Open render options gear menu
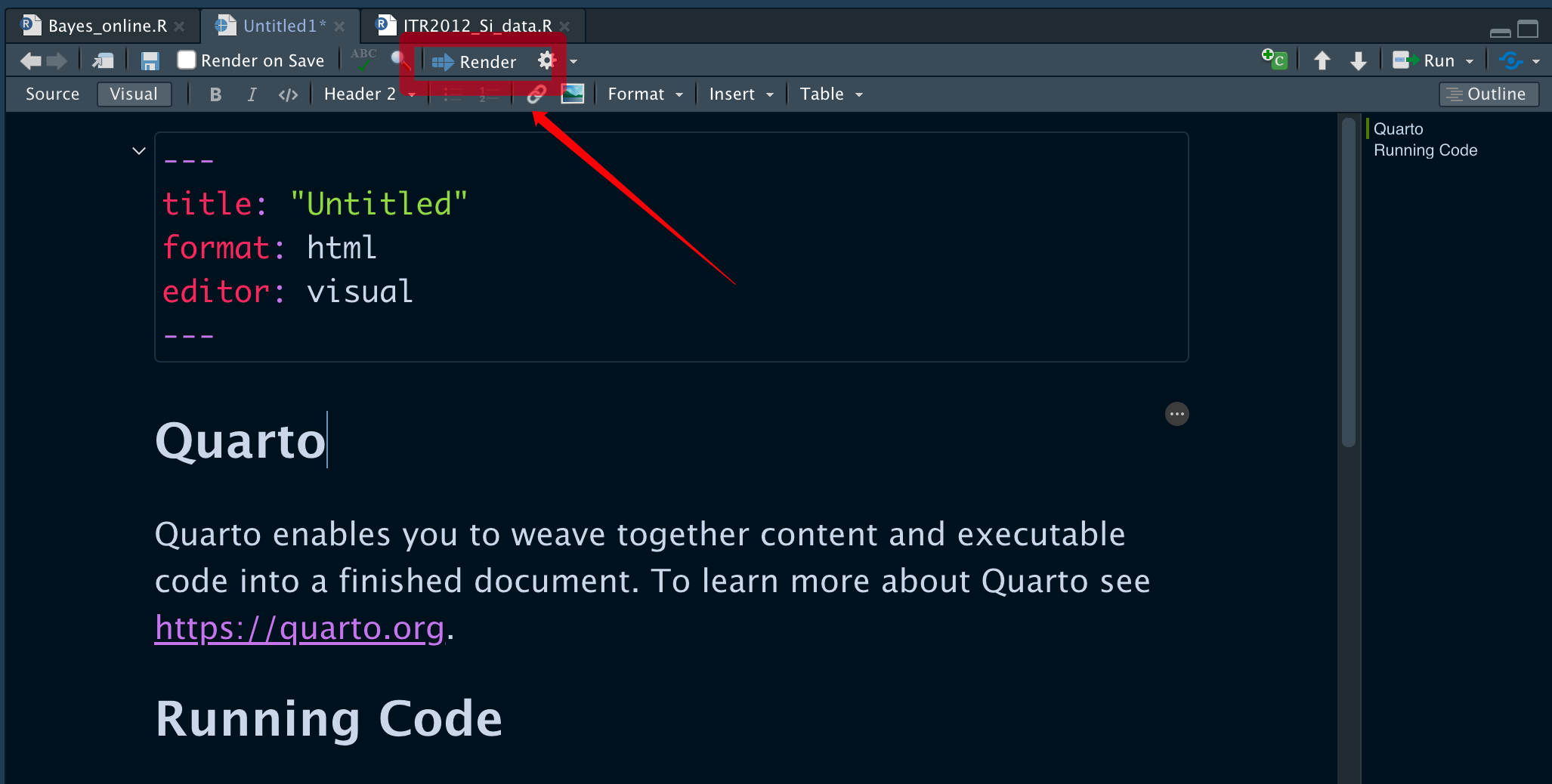The image size is (1552, 784). pos(546,60)
